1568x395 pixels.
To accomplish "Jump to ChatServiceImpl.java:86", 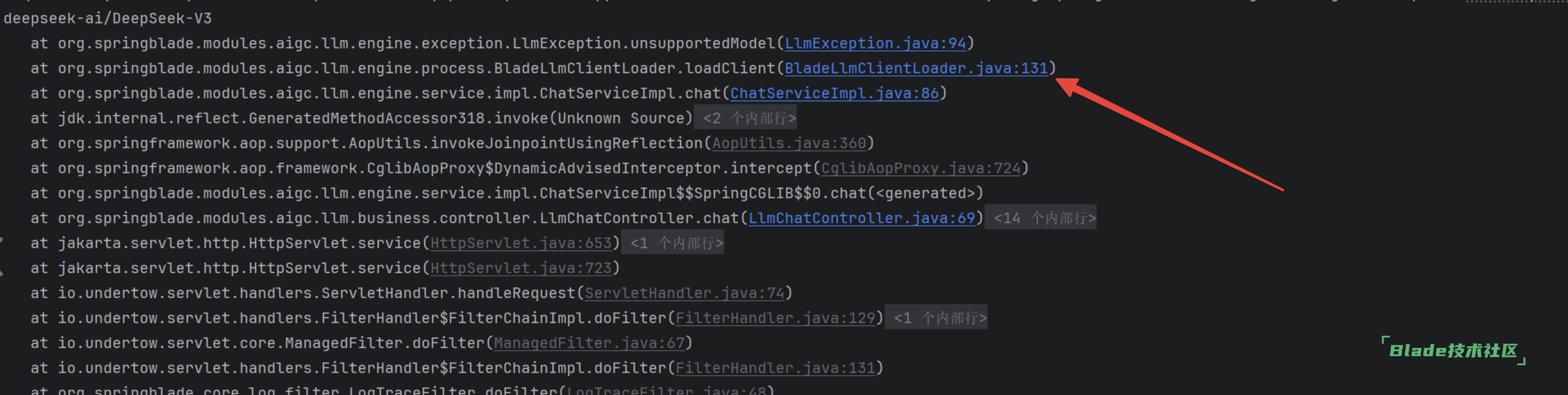I will click(834, 93).
